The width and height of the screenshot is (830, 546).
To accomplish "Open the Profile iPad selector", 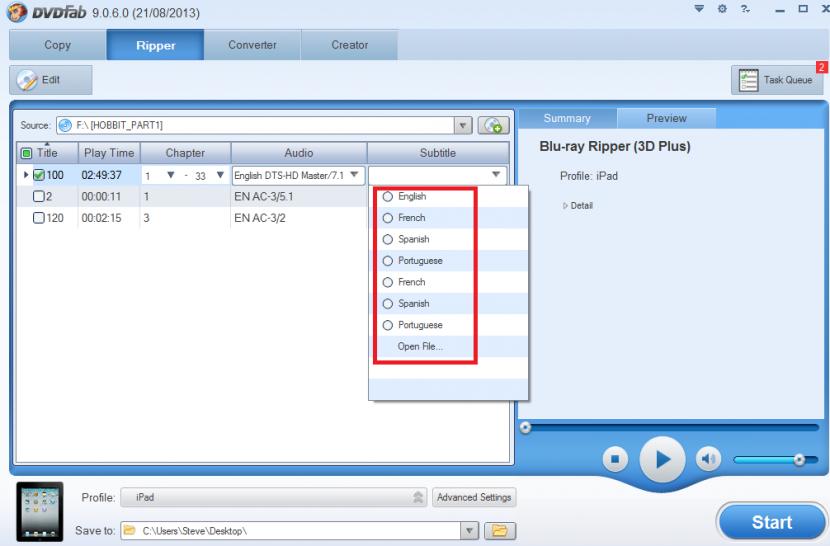I will (273, 497).
